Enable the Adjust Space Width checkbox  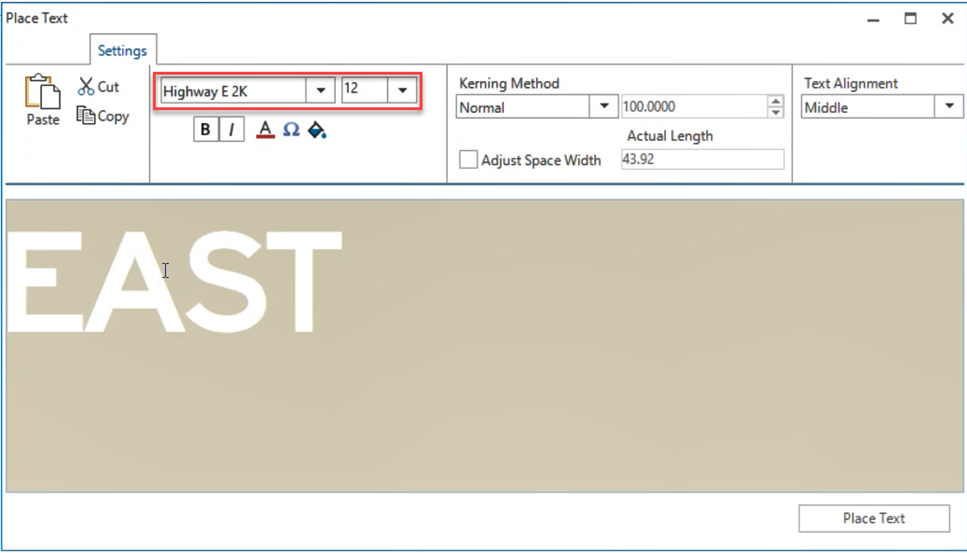coord(468,160)
